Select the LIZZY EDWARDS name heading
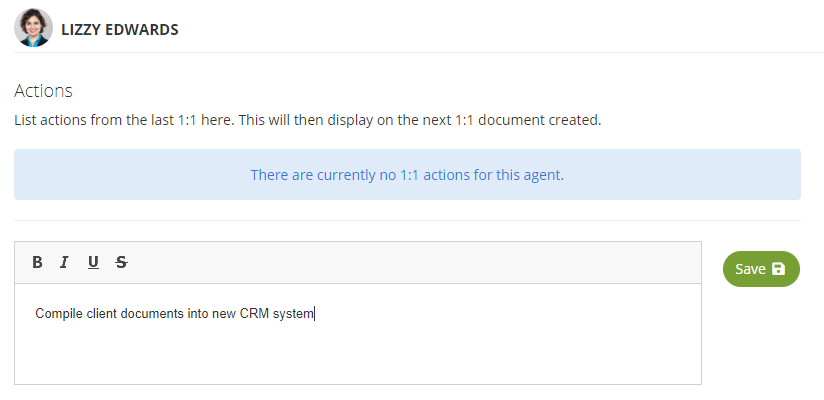This screenshot has height=400, width=824. point(120,29)
